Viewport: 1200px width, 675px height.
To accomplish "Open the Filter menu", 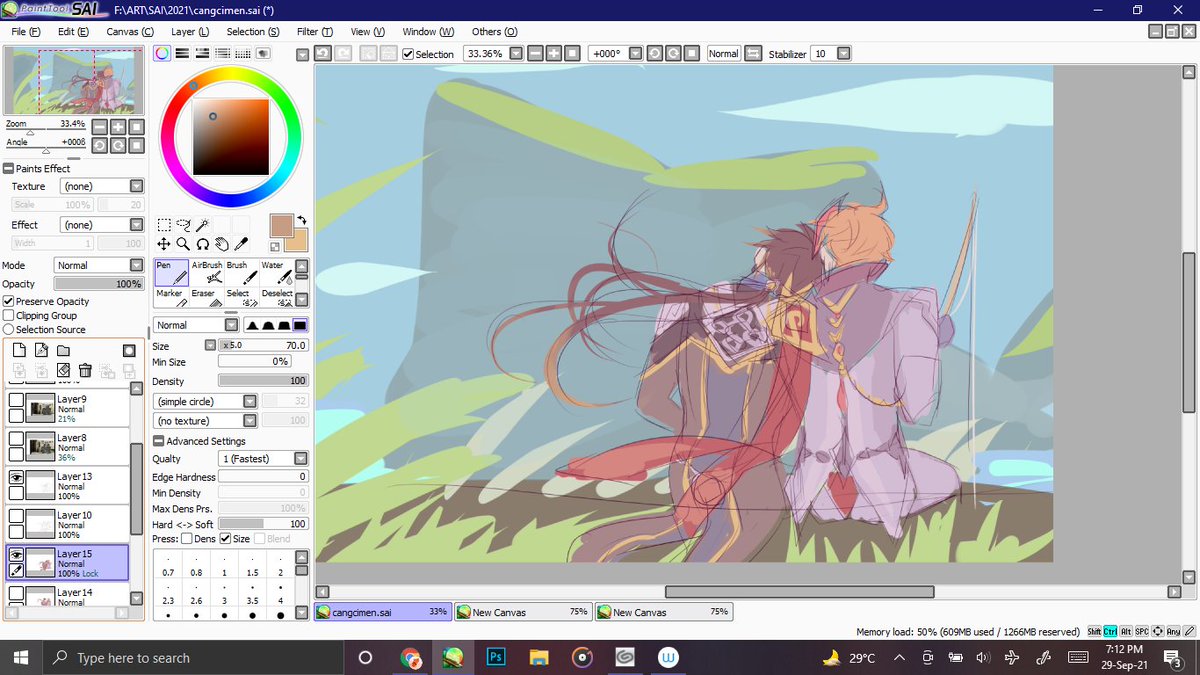I will coord(315,32).
